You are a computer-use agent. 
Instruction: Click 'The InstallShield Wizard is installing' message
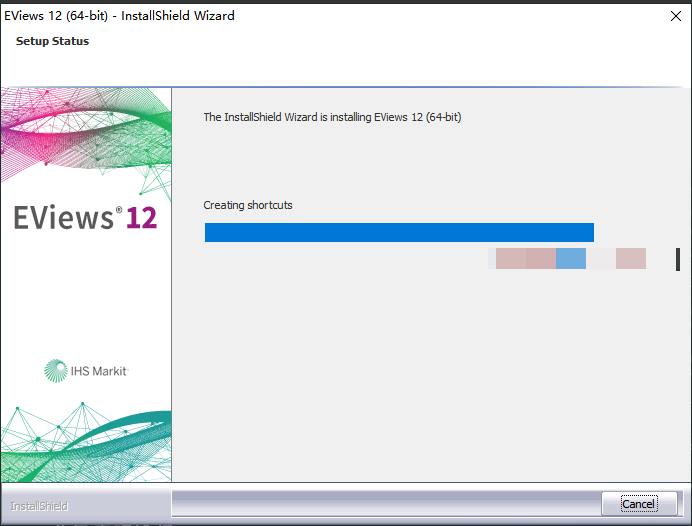pyautogui.click(x=332, y=117)
